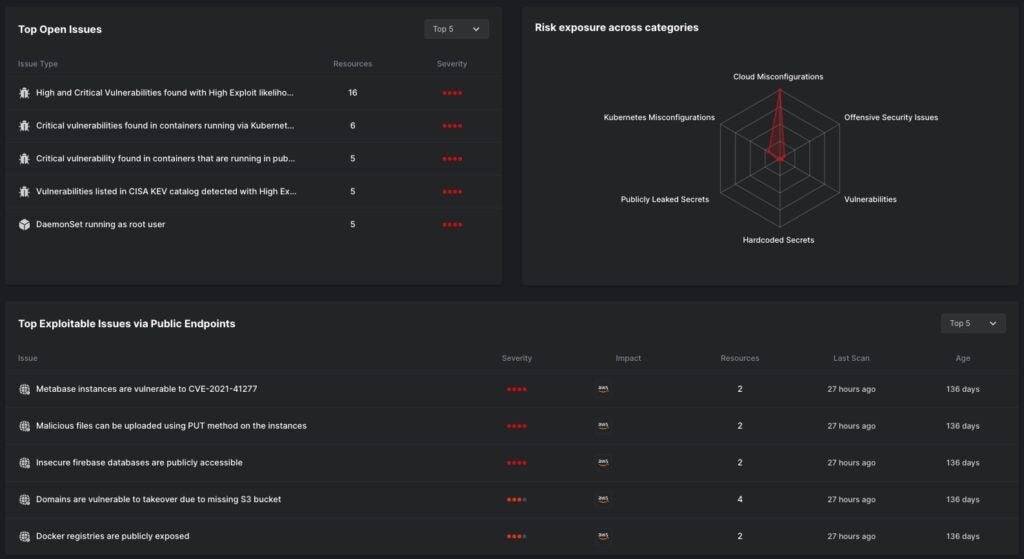Click bug icon beside CISA KEV catalog issue
The width and height of the screenshot is (1024, 559).
25,192
